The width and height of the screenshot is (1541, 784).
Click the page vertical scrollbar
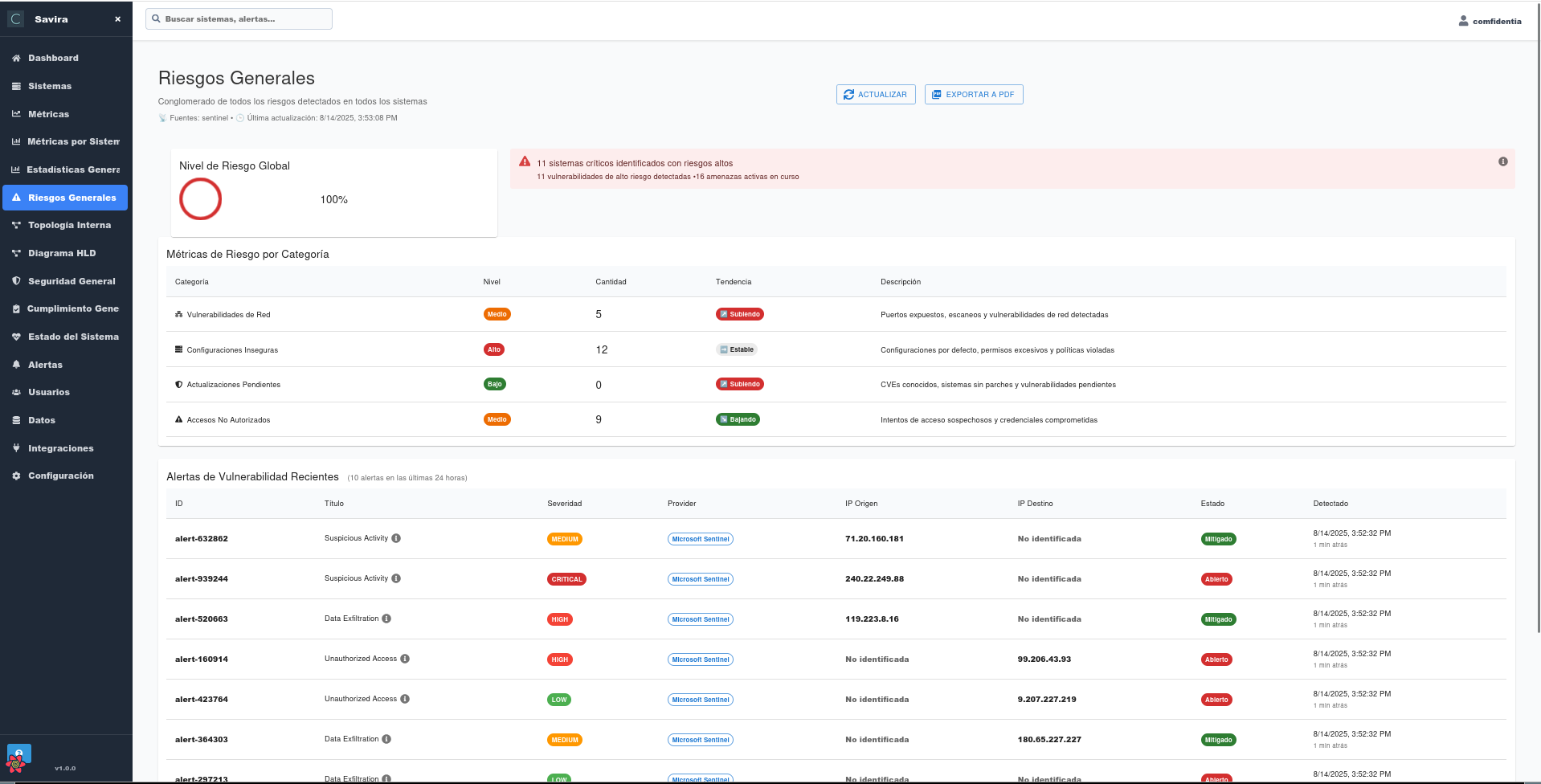click(1538, 321)
